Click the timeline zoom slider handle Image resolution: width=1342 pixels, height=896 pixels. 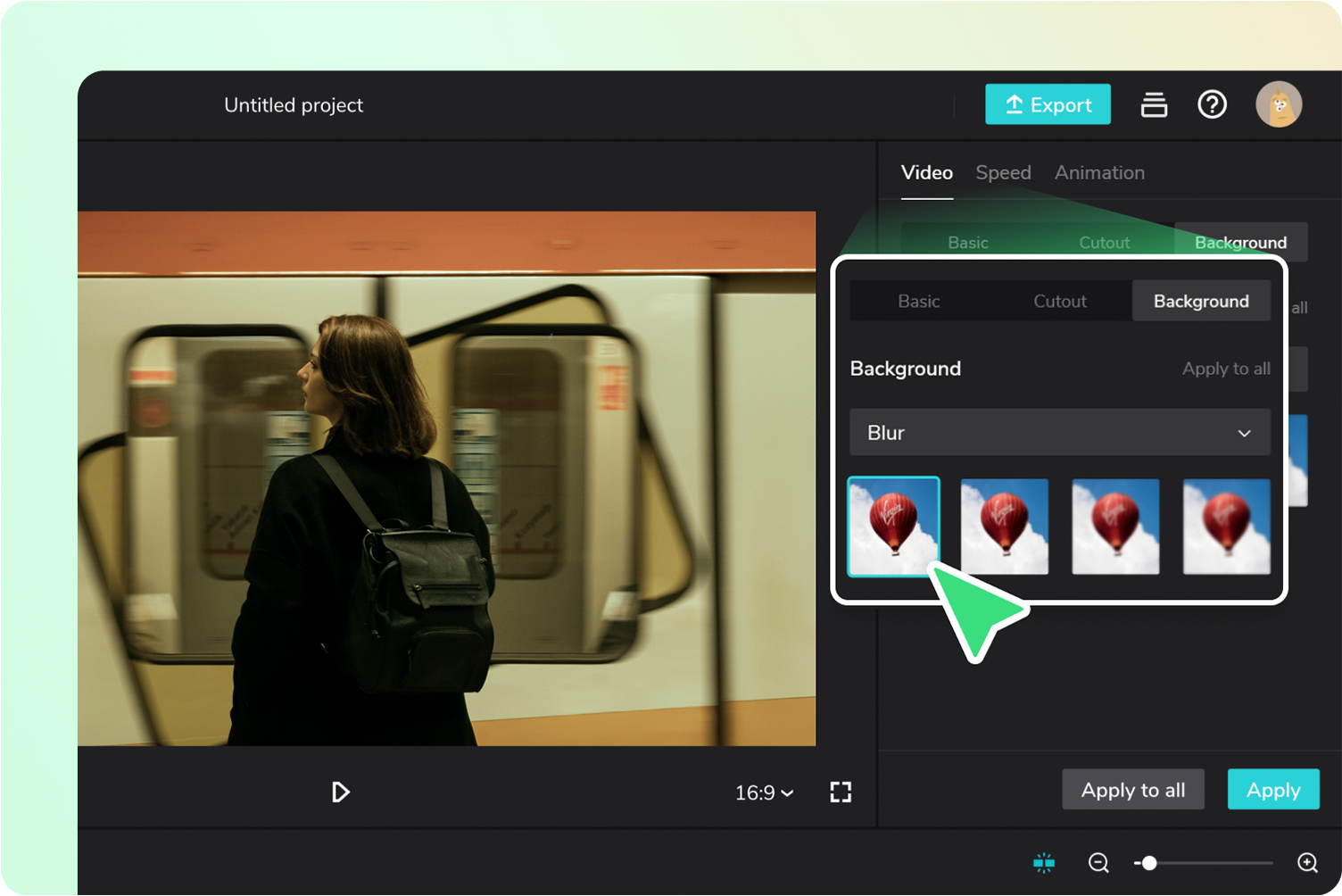(1149, 863)
